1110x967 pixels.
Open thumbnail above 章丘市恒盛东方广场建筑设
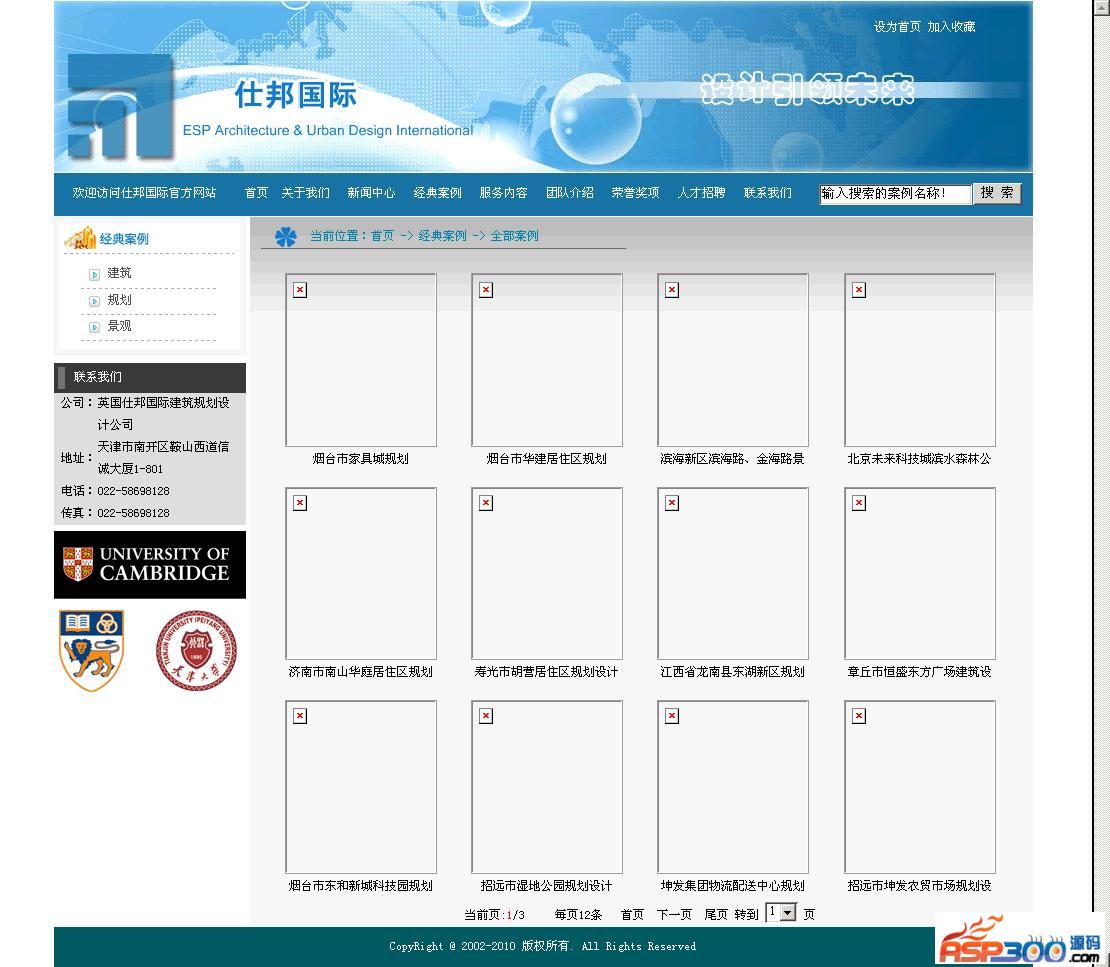[x=920, y=573]
